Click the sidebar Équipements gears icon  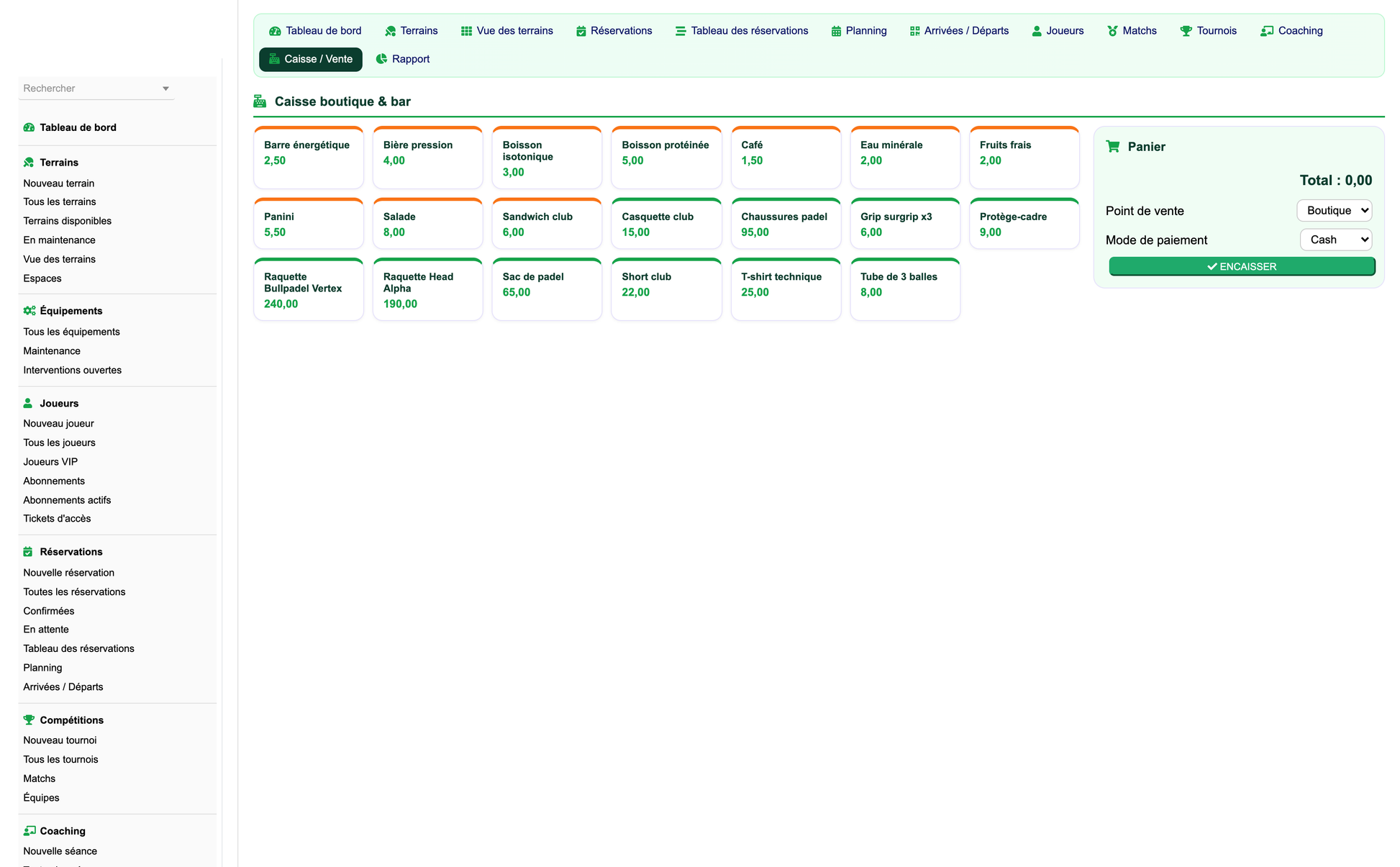29,311
